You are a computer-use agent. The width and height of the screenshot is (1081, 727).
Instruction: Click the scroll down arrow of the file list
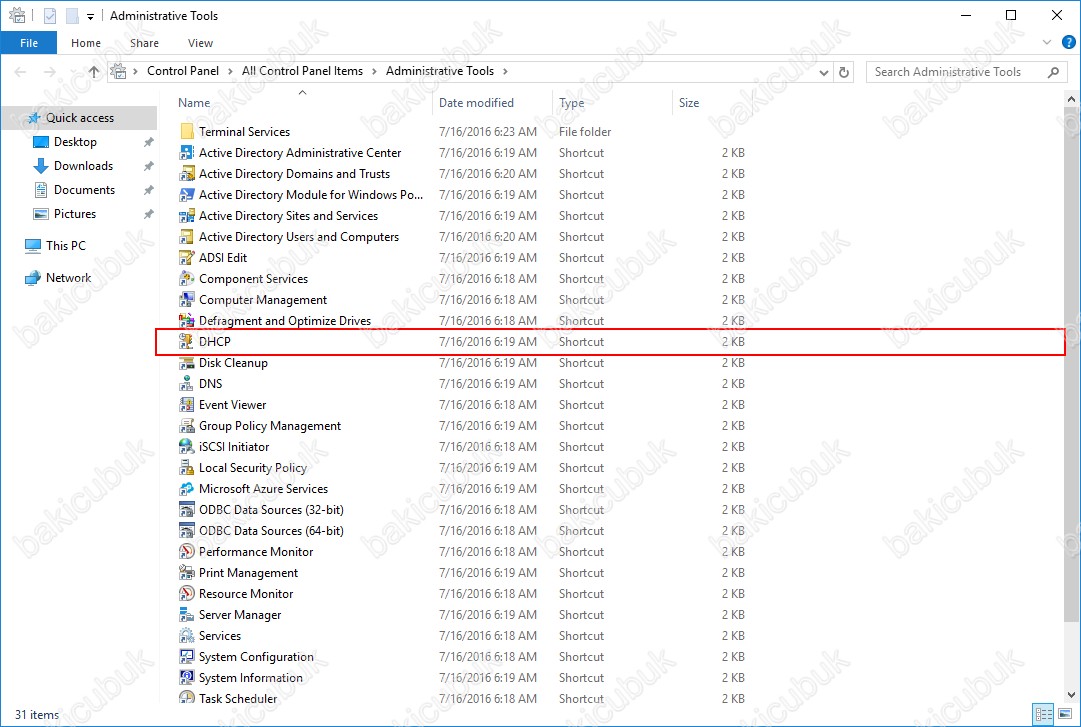[1071, 695]
